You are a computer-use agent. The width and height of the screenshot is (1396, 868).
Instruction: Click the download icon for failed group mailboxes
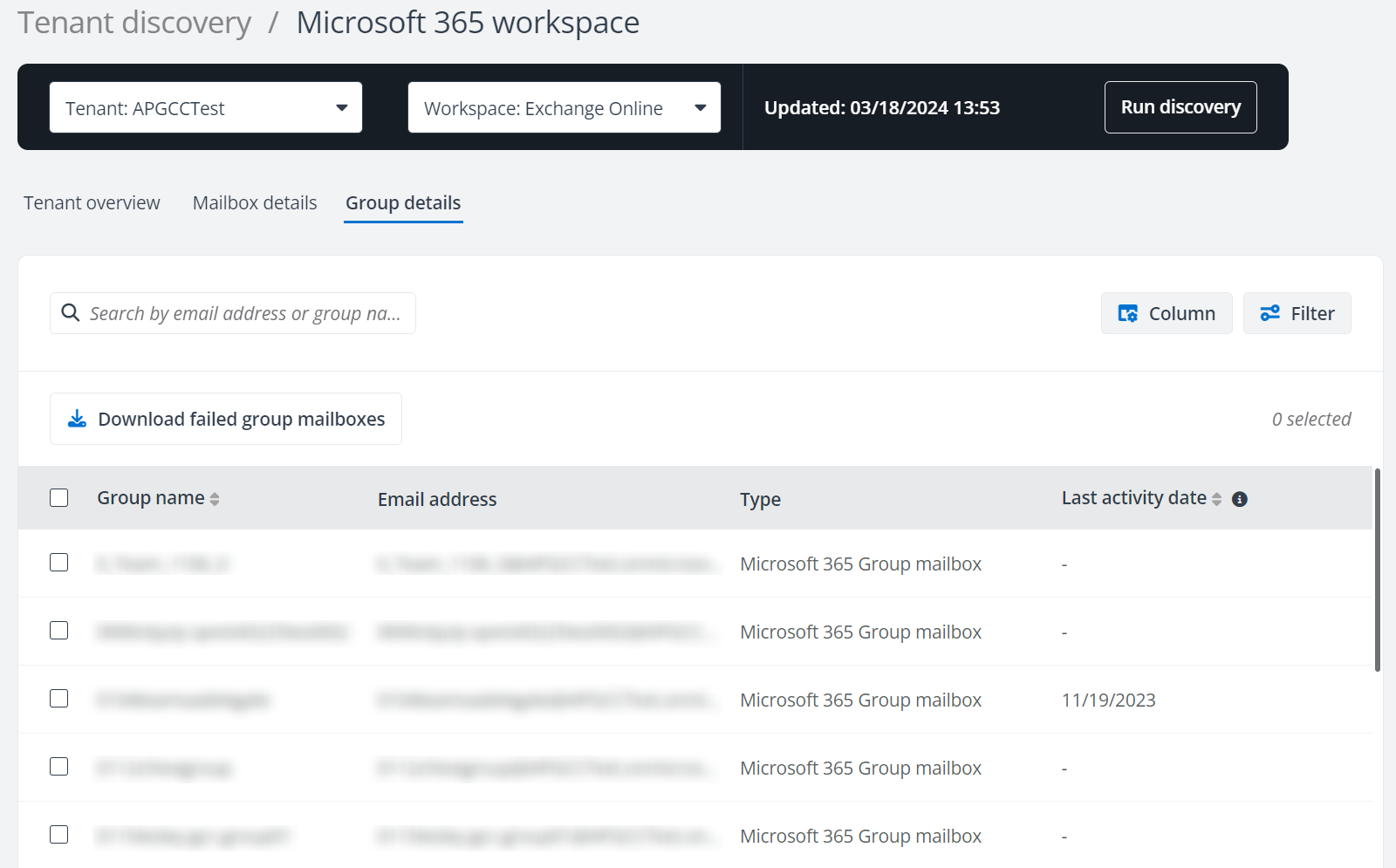coord(76,418)
